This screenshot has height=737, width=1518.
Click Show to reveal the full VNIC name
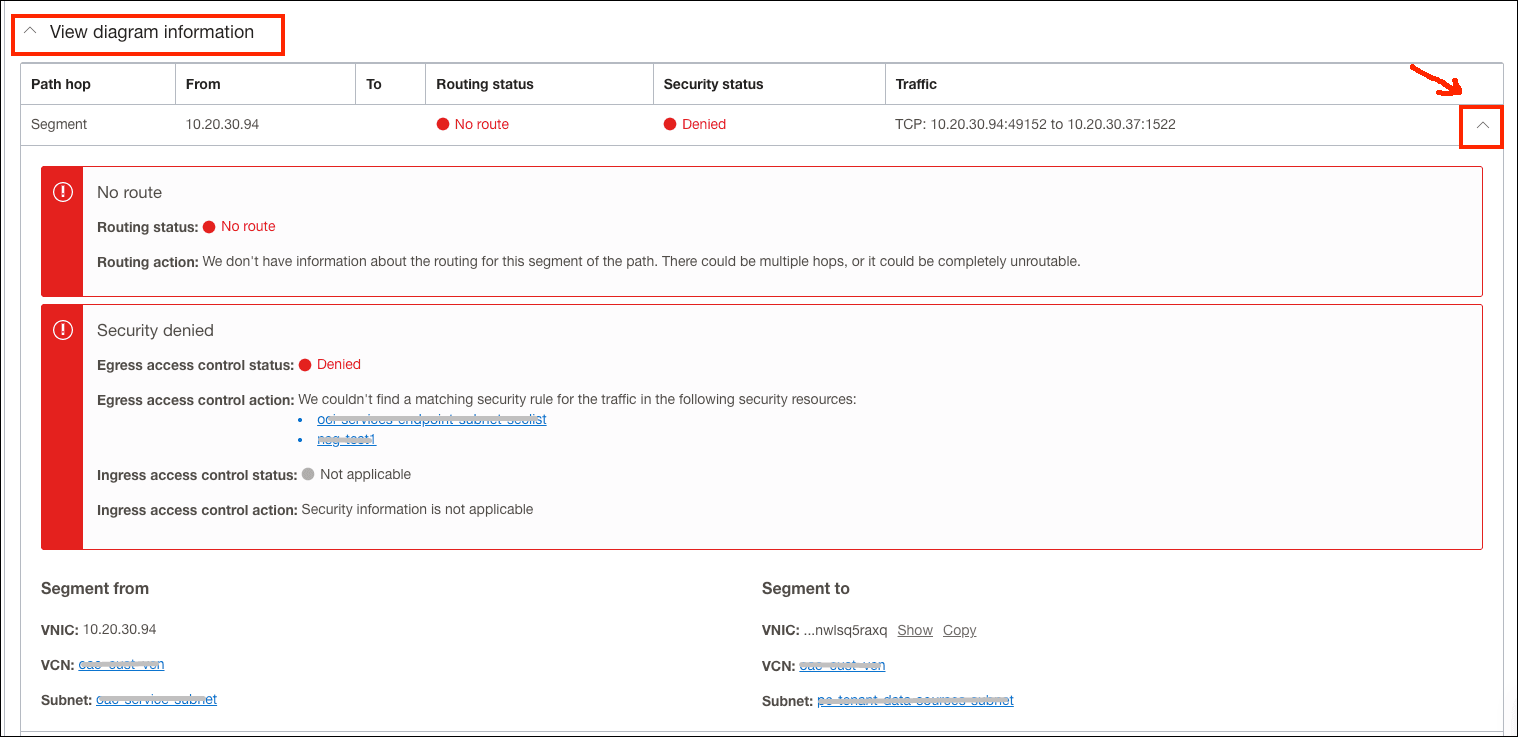pyautogui.click(x=914, y=629)
